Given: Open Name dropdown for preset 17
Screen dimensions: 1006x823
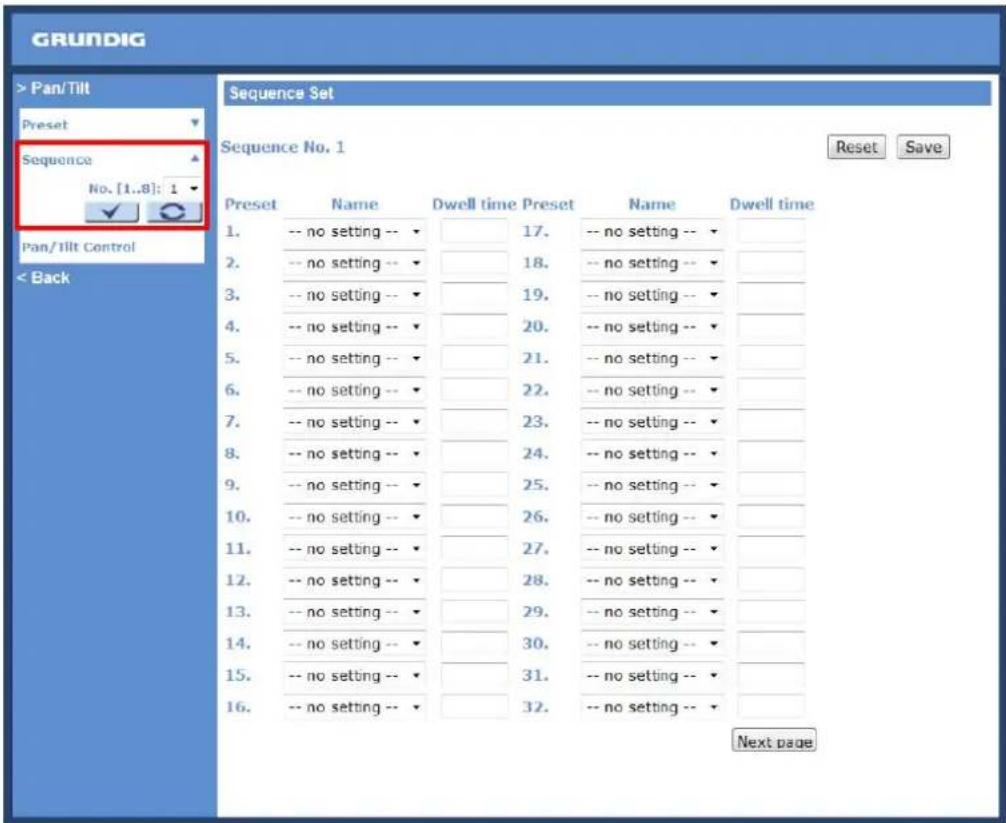Looking at the screenshot, I should (651, 232).
